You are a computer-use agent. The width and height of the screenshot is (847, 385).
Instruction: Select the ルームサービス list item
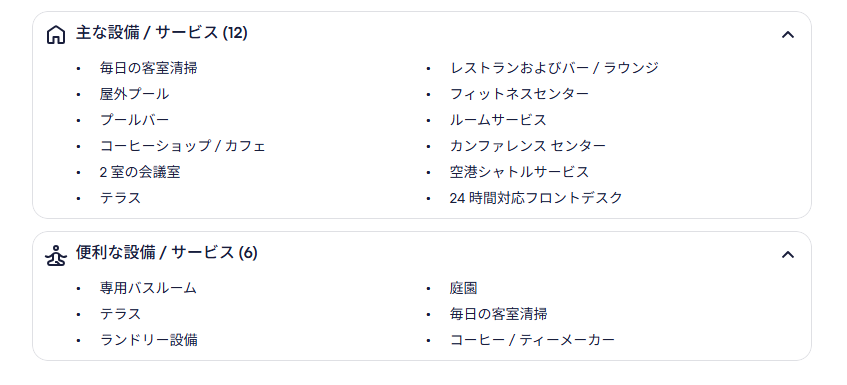(498, 120)
